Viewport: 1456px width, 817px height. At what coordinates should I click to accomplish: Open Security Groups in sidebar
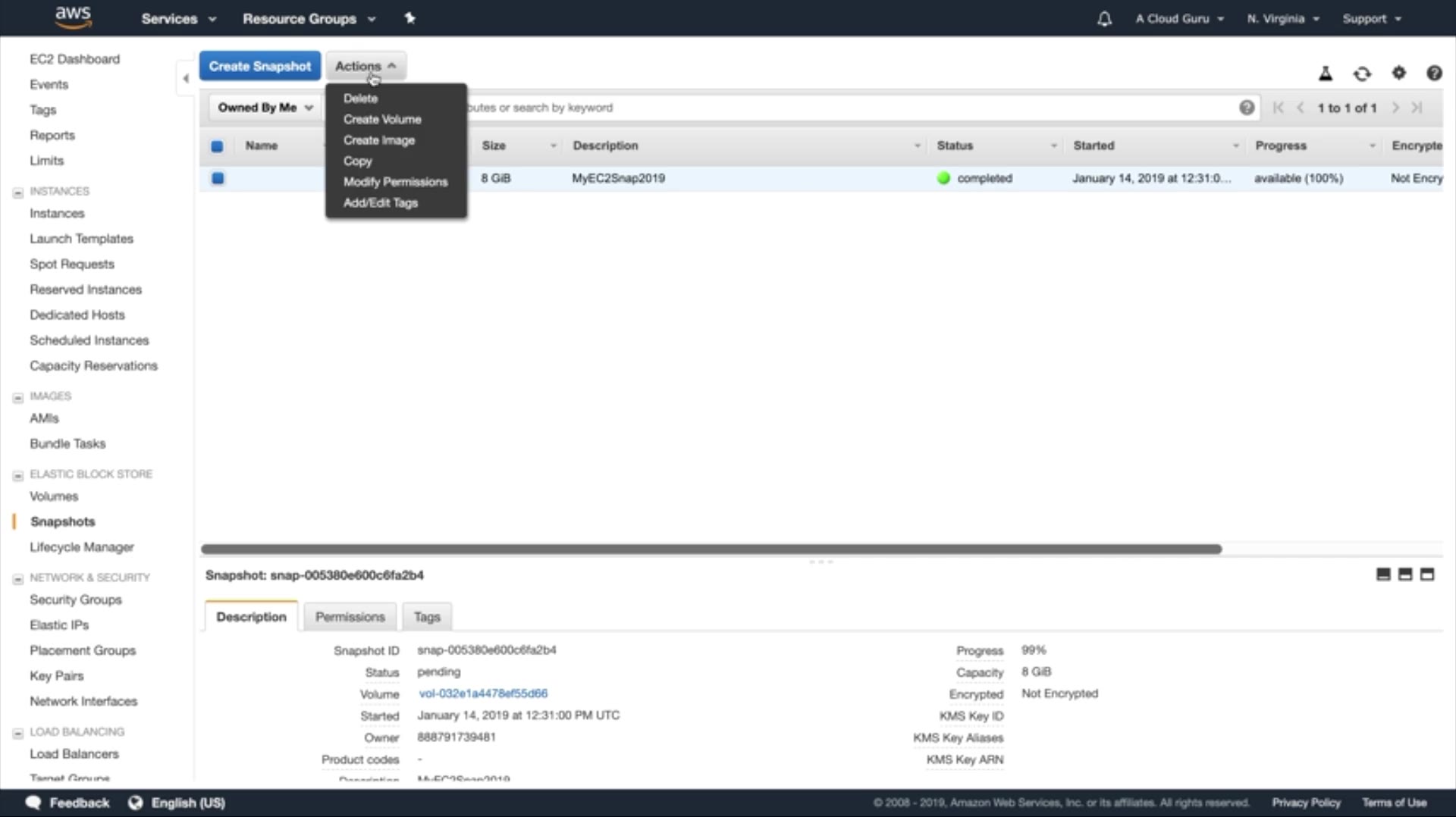click(x=76, y=599)
